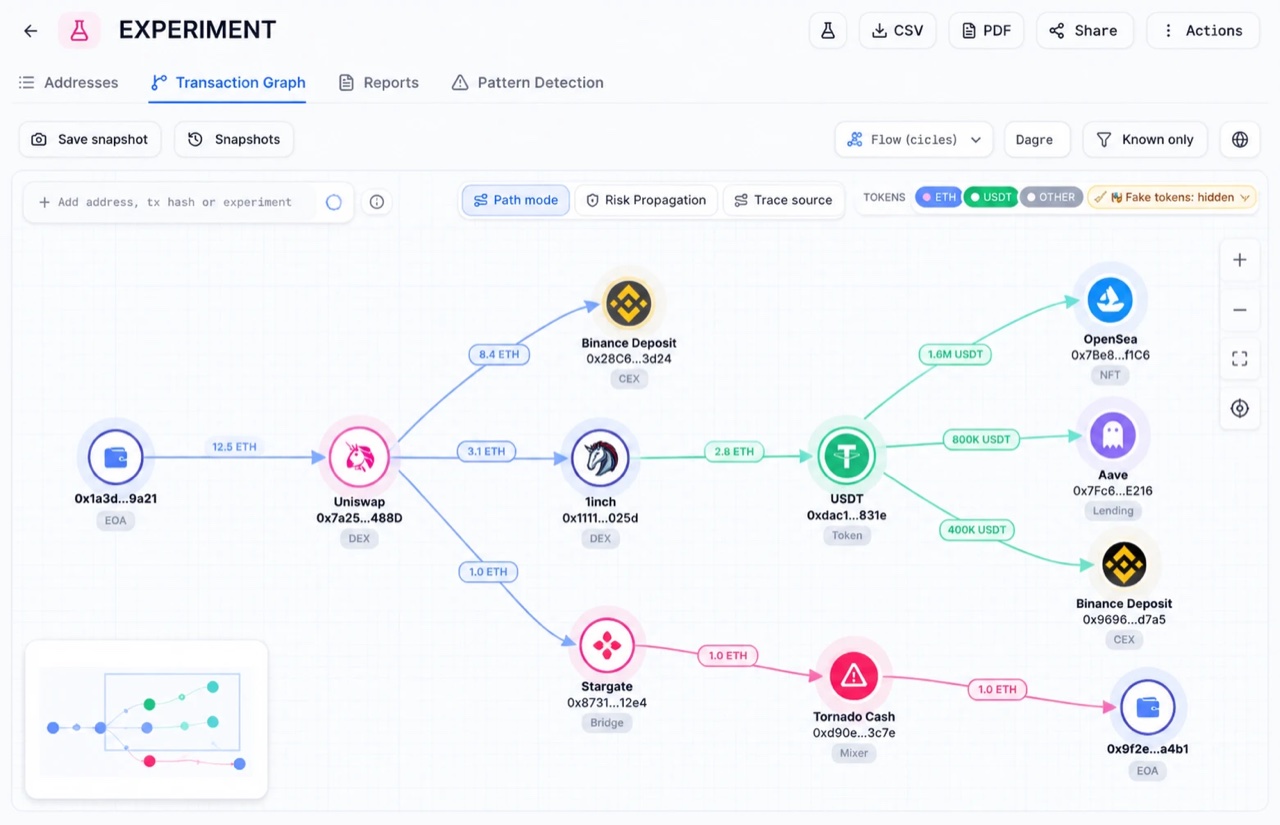Click the 1.6M USDT edge label

(954, 354)
